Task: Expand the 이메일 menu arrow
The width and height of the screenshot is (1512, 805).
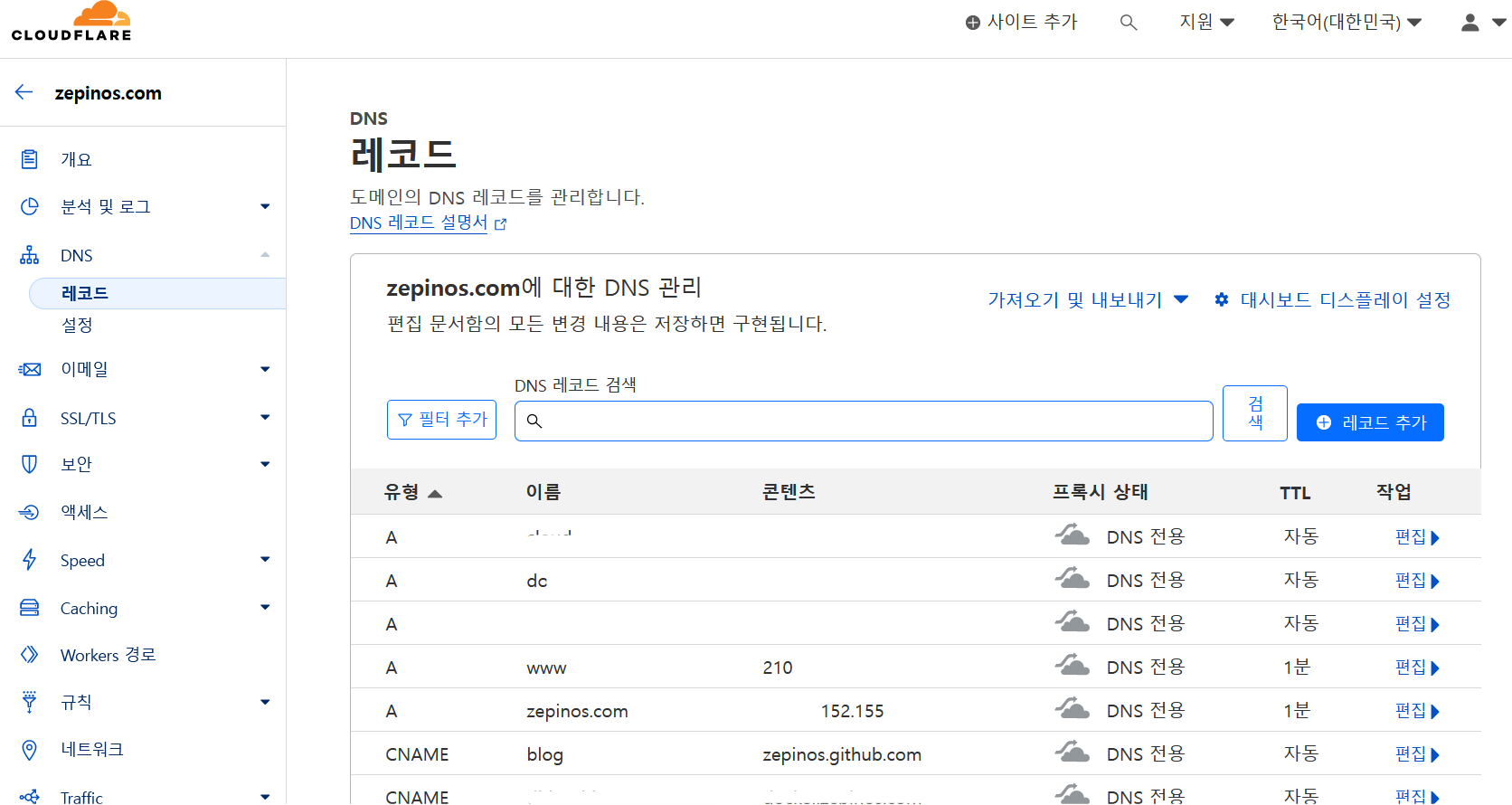Action: tap(265, 369)
